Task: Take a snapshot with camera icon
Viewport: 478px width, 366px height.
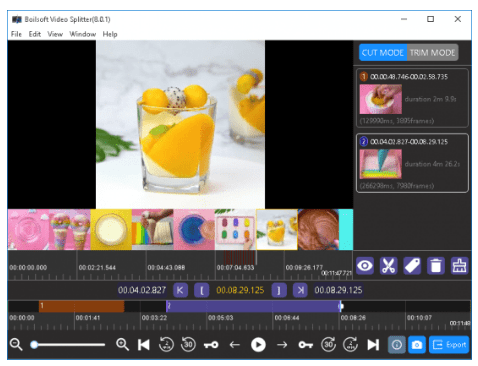Action: 417,345
